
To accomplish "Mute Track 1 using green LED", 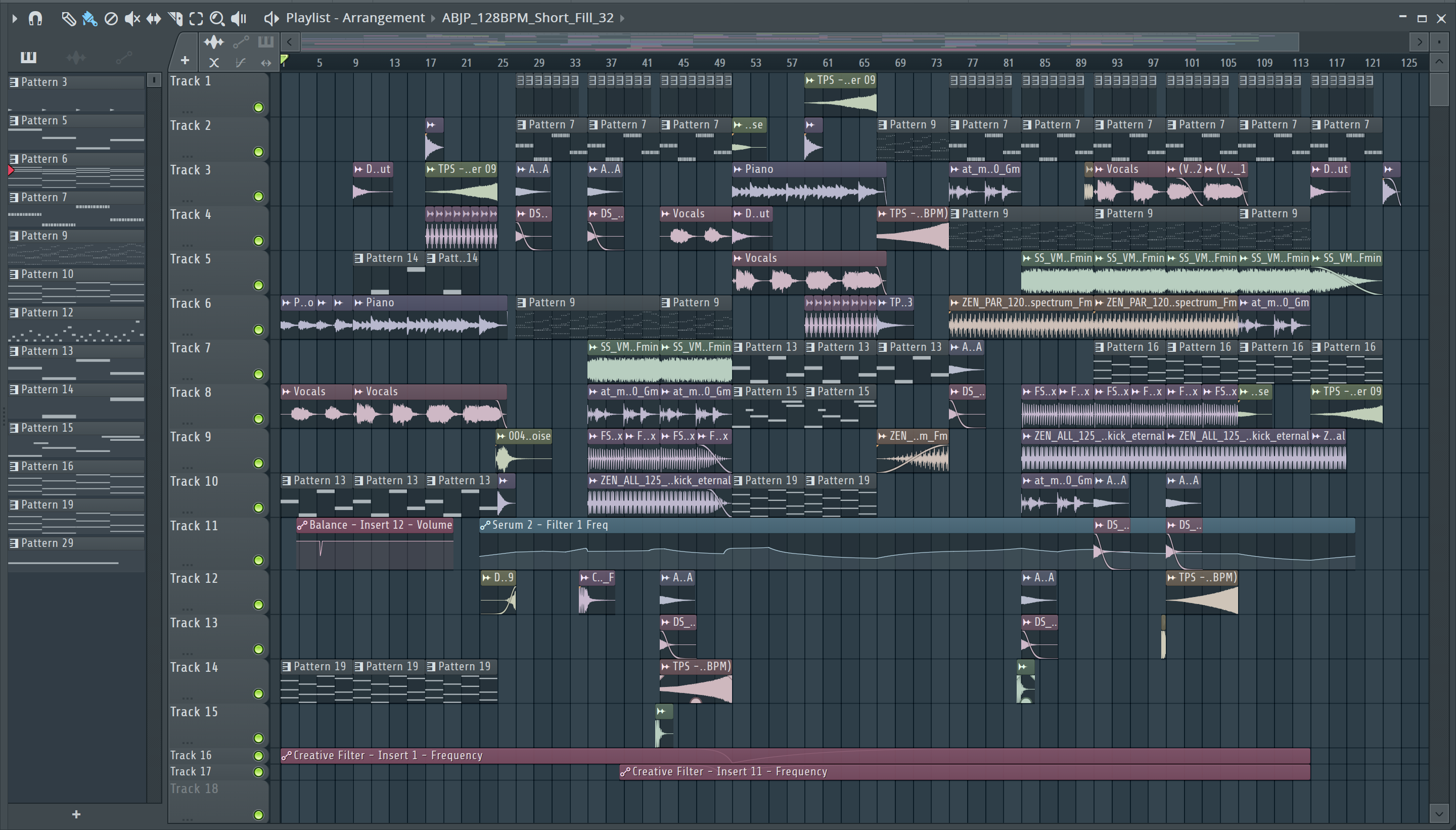I will pos(258,107).
